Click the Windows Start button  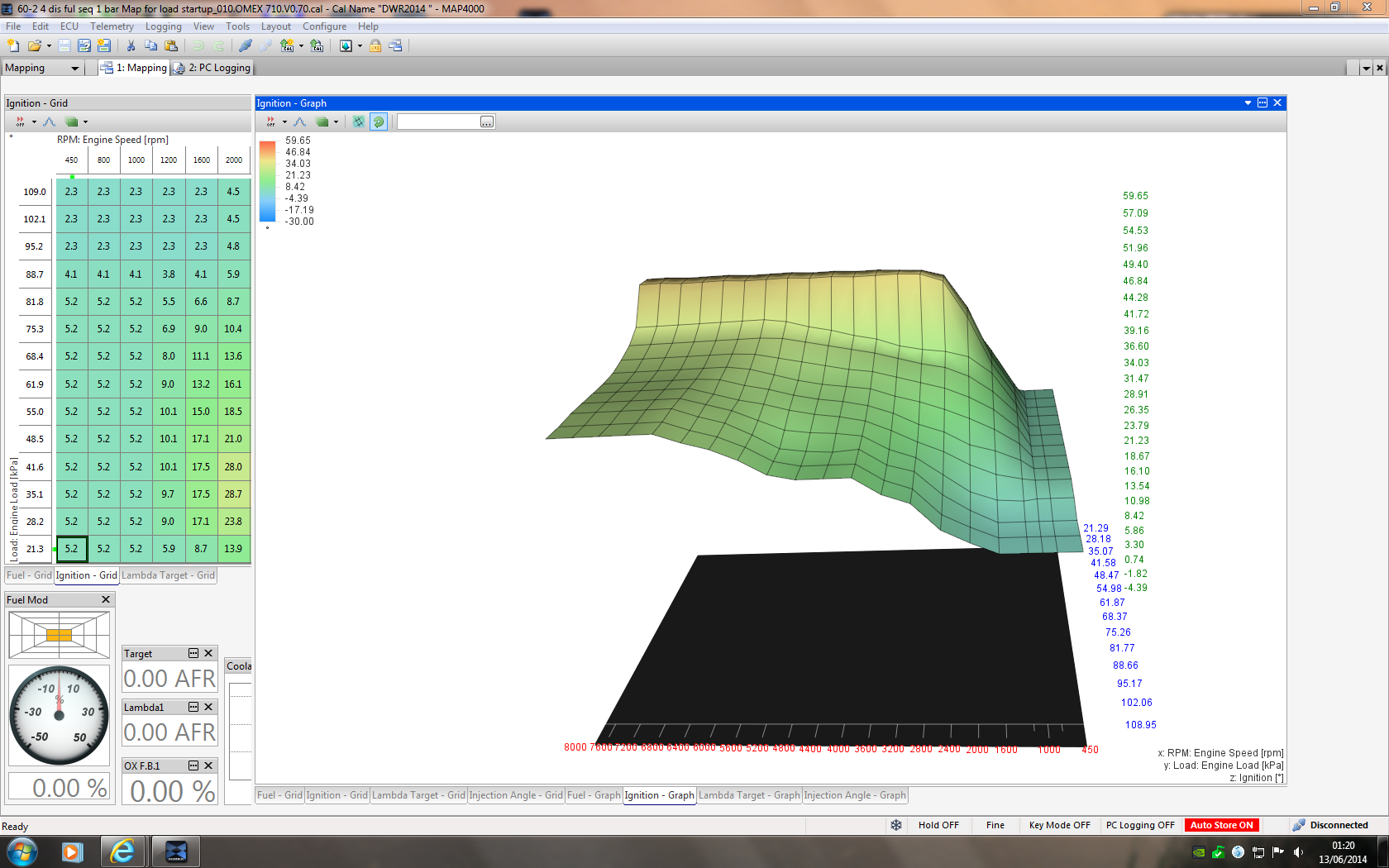tap(22, 851)
